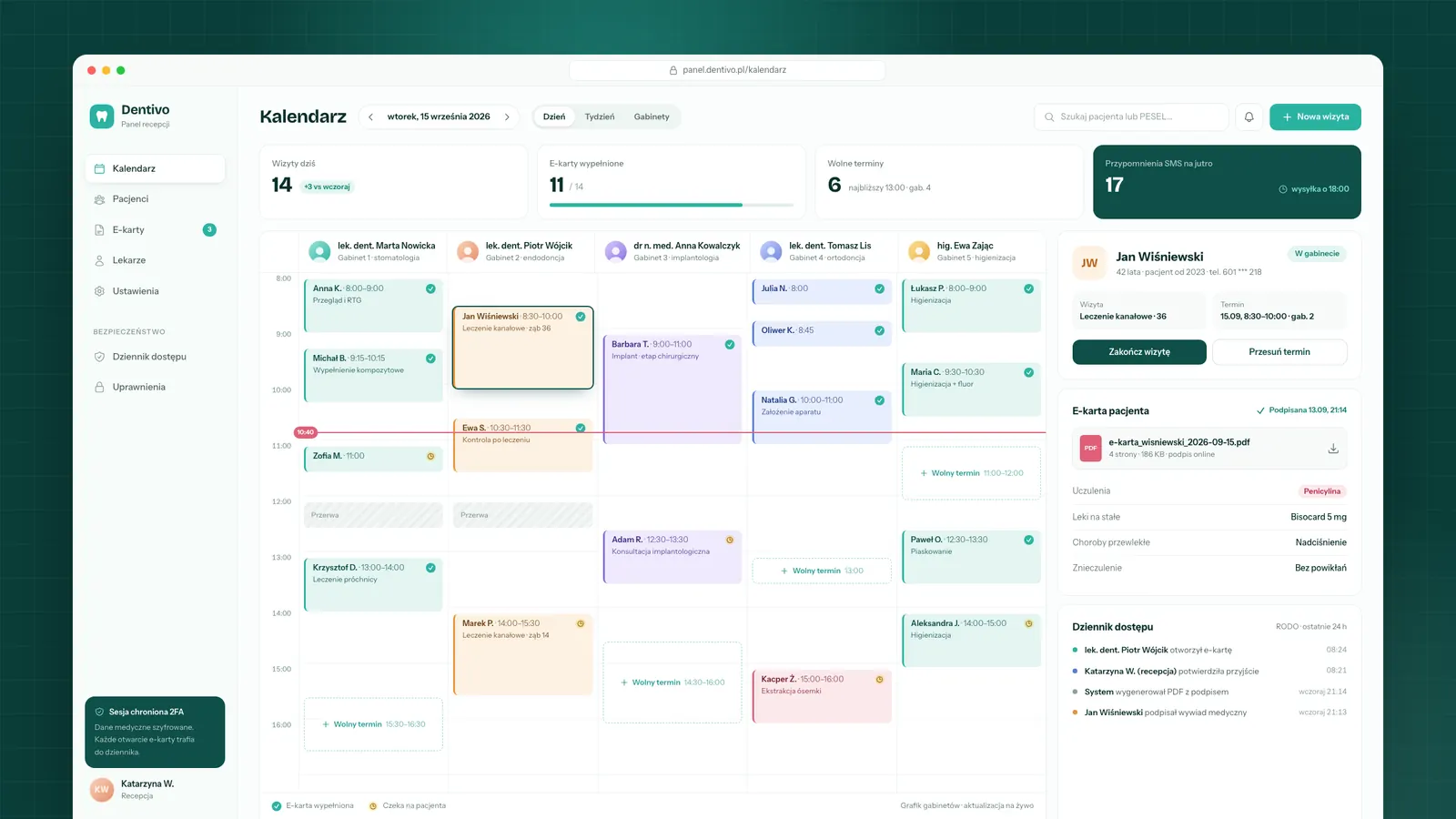Click Przesuń termin button

1279,352
